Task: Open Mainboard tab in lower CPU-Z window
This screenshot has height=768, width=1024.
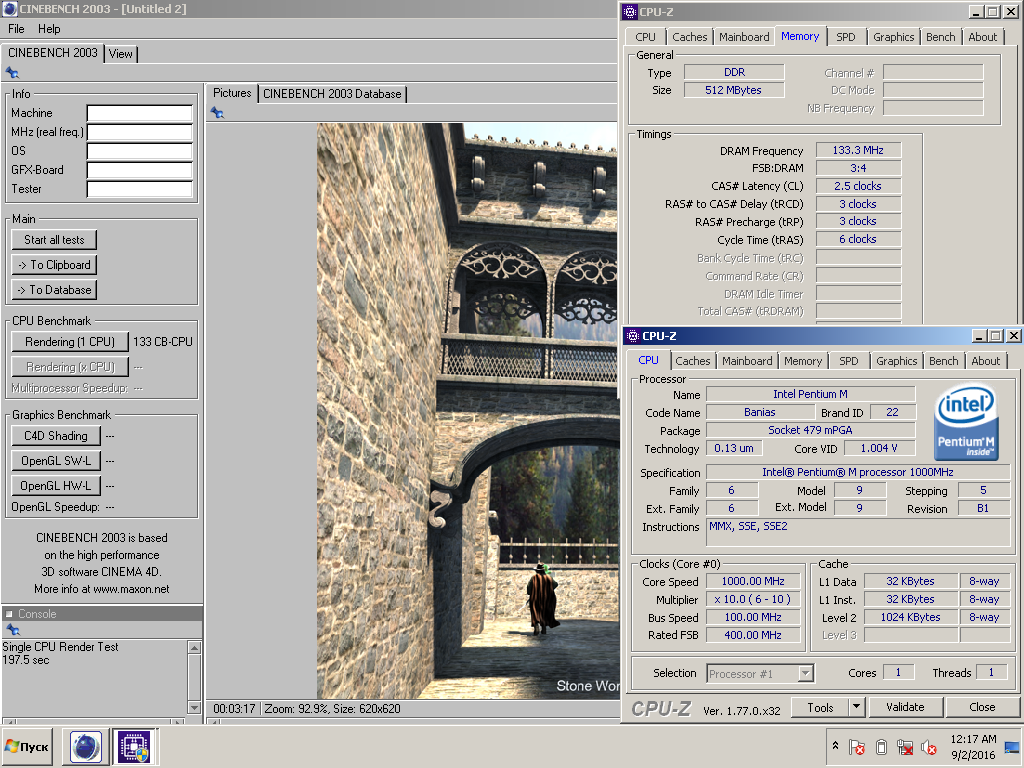Action: (x=747, y=361)
